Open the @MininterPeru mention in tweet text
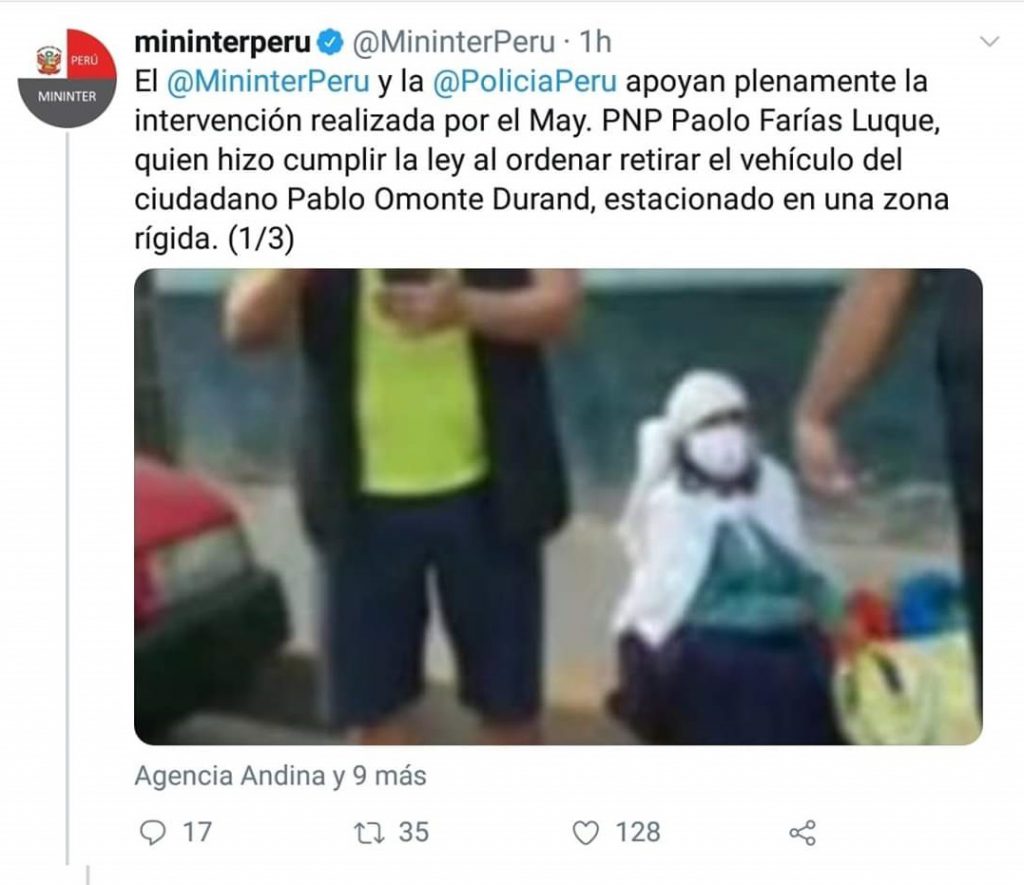 coord(268,82)
